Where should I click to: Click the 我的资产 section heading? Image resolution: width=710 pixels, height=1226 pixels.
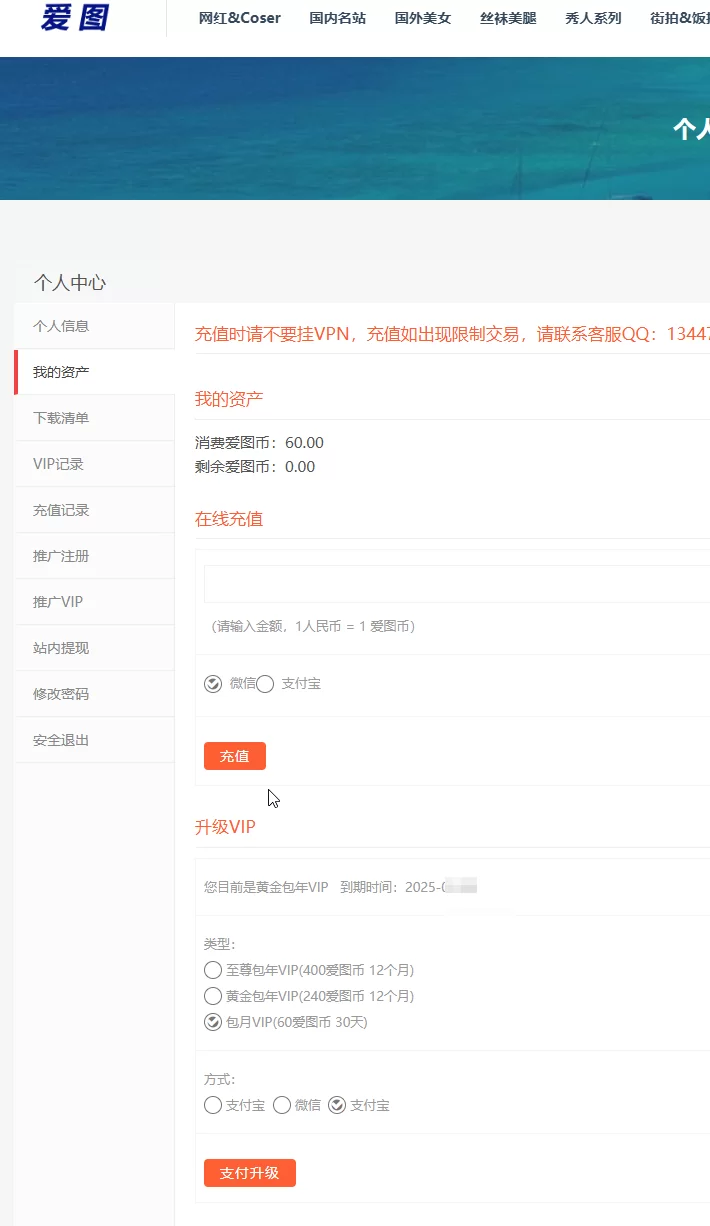coord(229,399)
